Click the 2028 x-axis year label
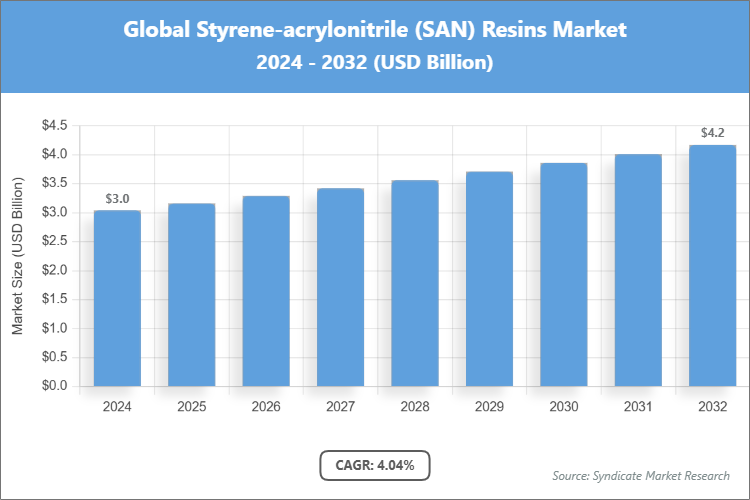 click(415, 407)
